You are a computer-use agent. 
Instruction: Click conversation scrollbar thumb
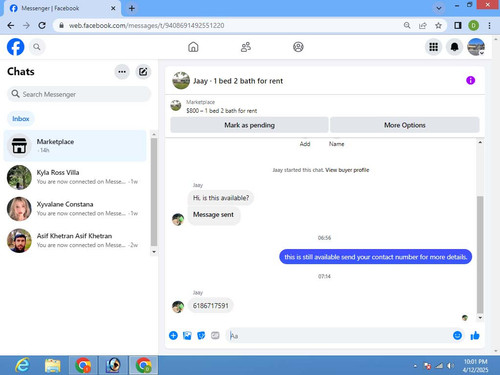point(480,255)
